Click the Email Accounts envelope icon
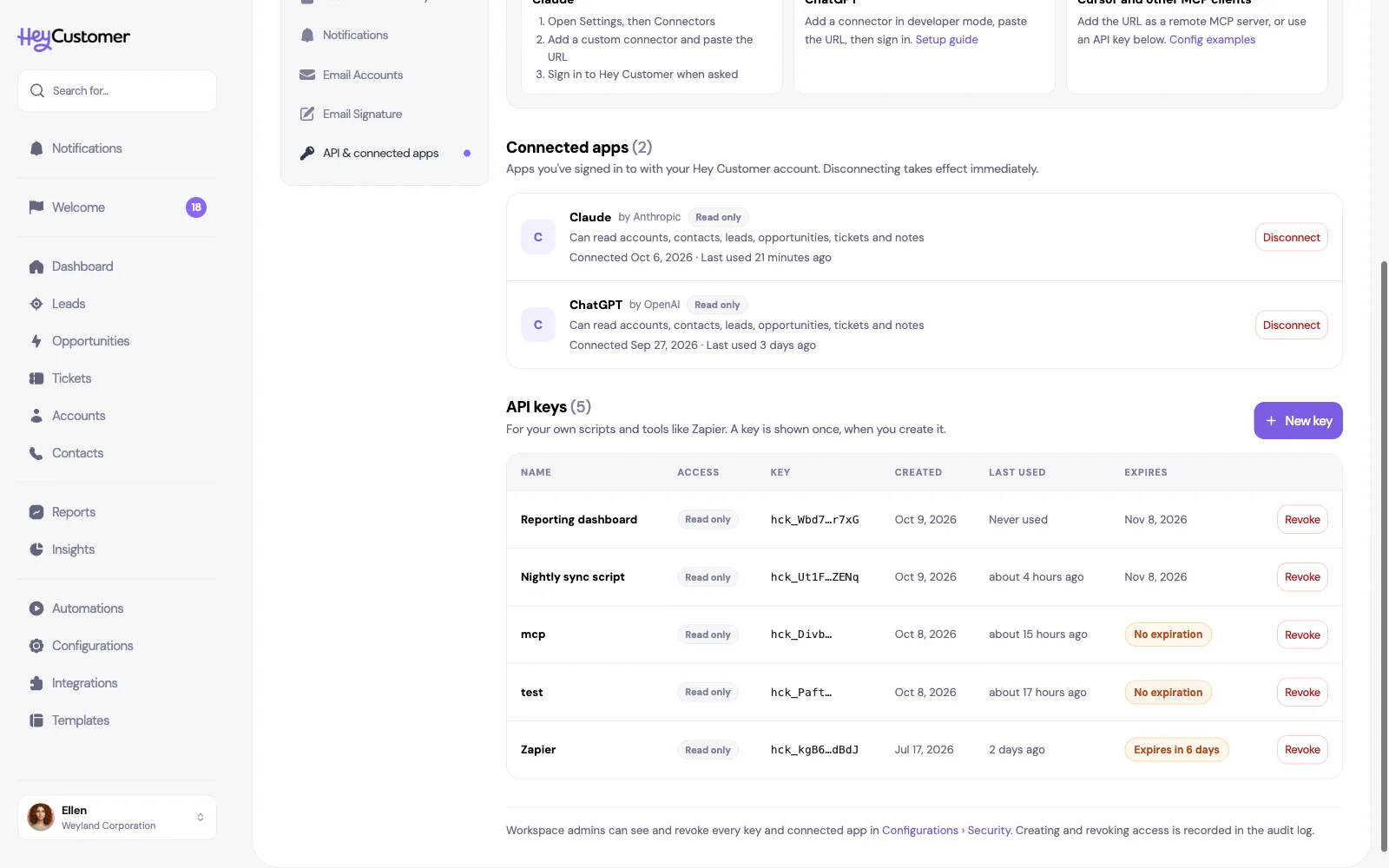The width and height of the screenshot is (1389, 868). coord(307,75)
